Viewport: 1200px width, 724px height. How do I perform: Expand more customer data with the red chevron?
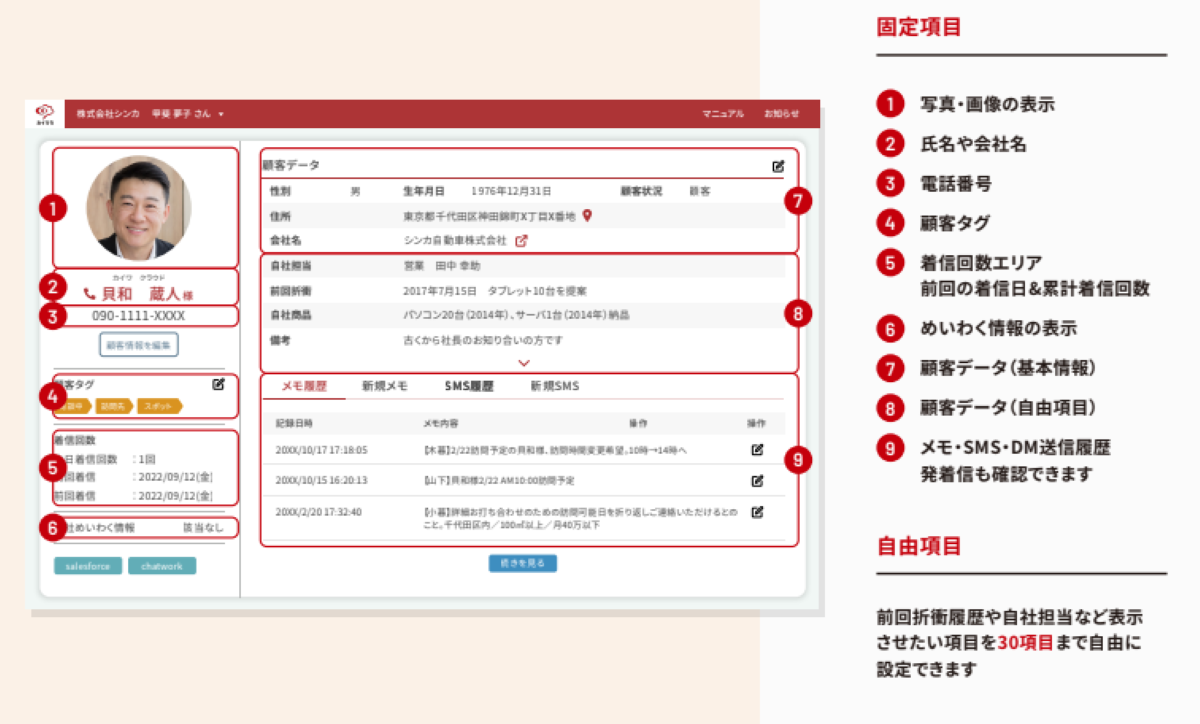point(524,362)
